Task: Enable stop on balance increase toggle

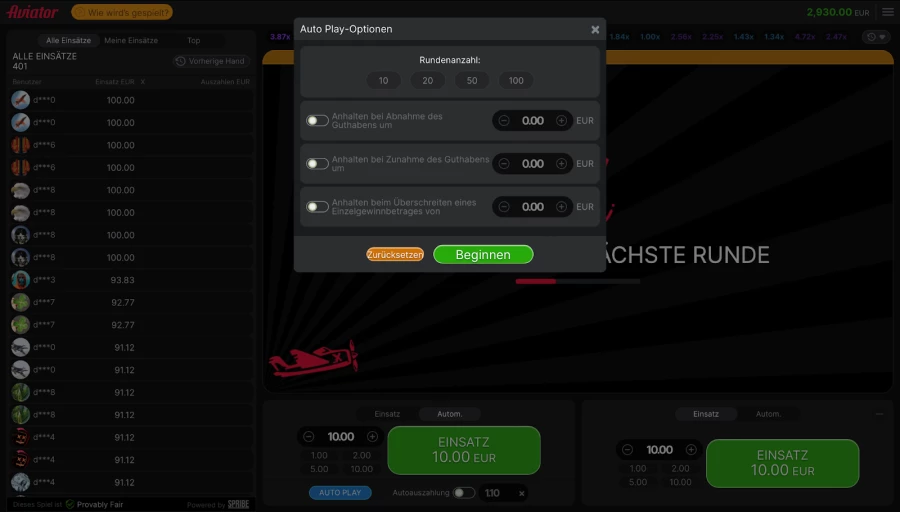Action: [x=317, y=164]
